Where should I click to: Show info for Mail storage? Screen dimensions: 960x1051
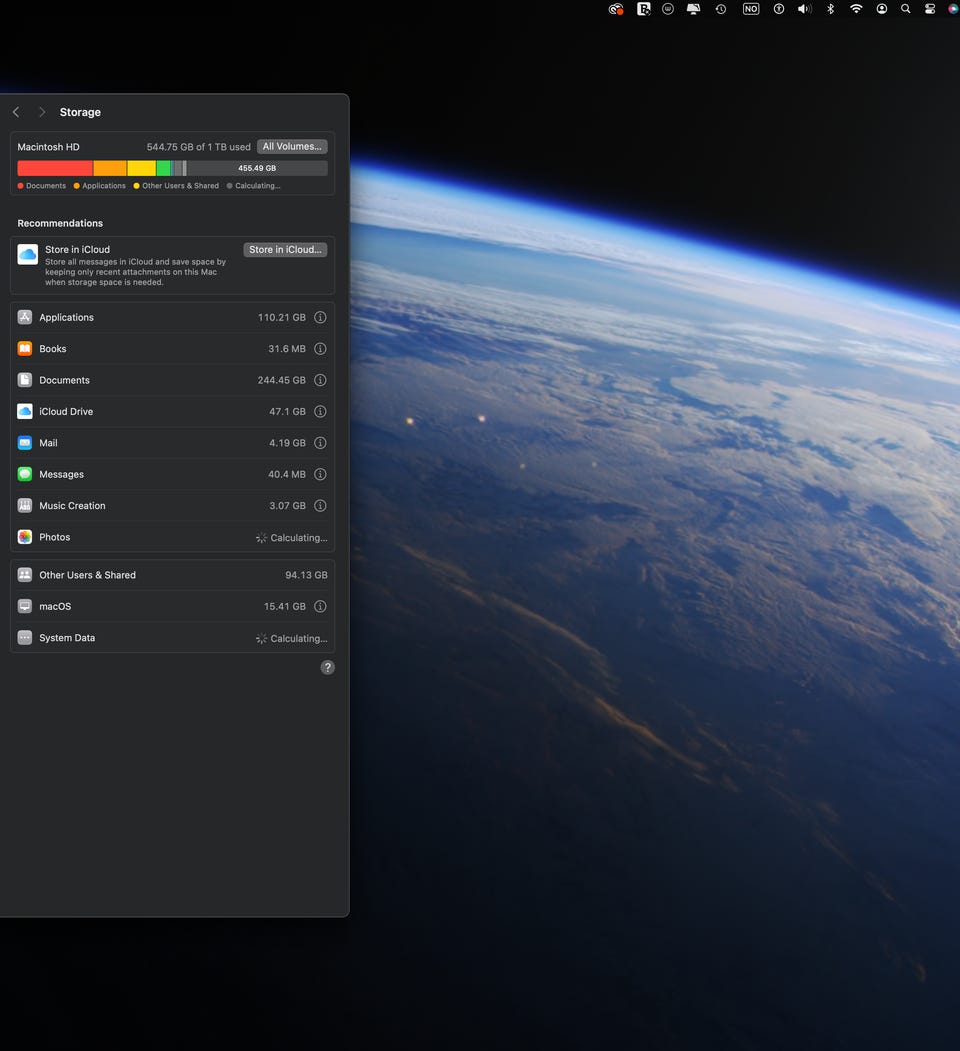320,443
